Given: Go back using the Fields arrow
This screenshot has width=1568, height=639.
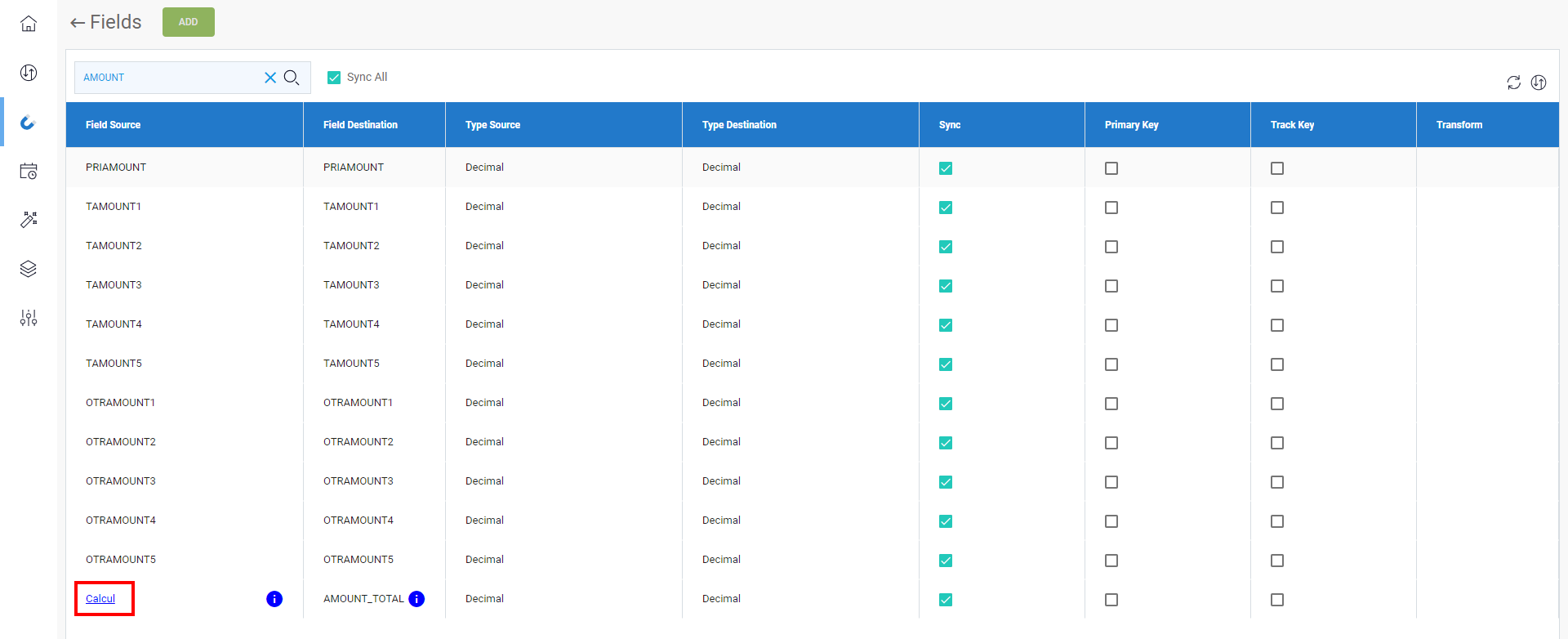Looking at the screenshot, I should coord(78,23).
